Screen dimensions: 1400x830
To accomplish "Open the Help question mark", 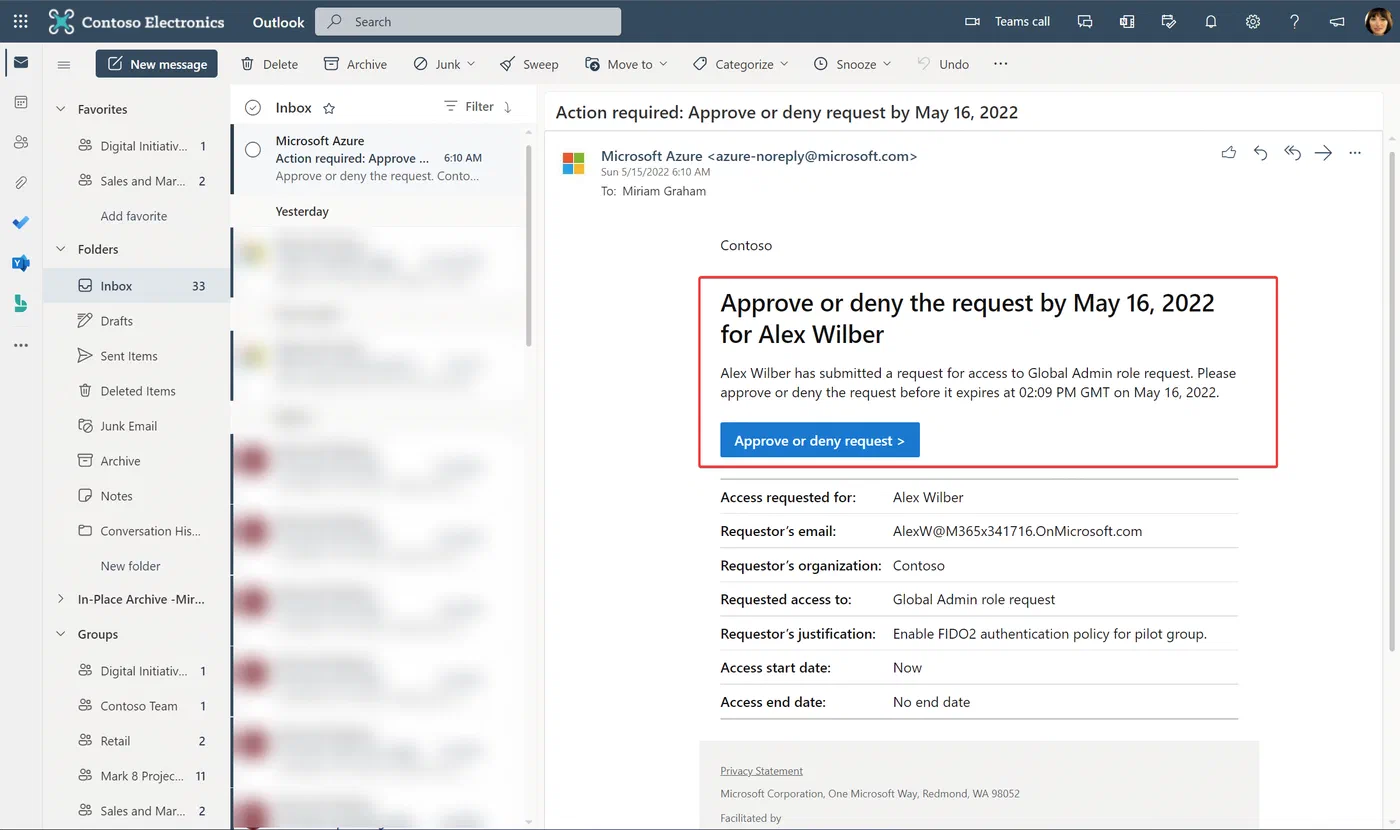I will point(1295,21).
